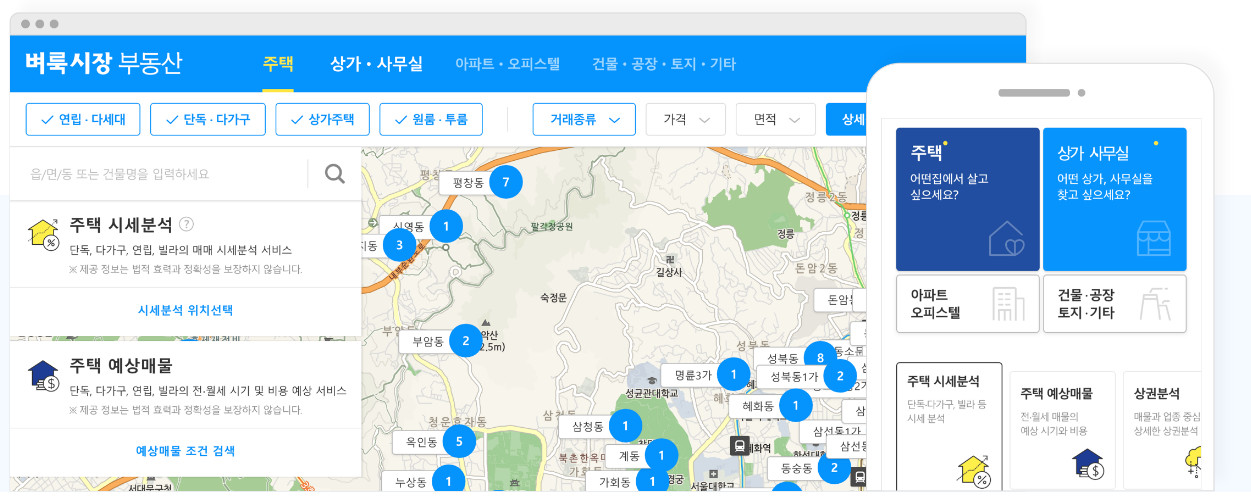Select the 신영동 cluster marker 1
This screenshot has width=1251, height=502.
[x=446, y=226]
